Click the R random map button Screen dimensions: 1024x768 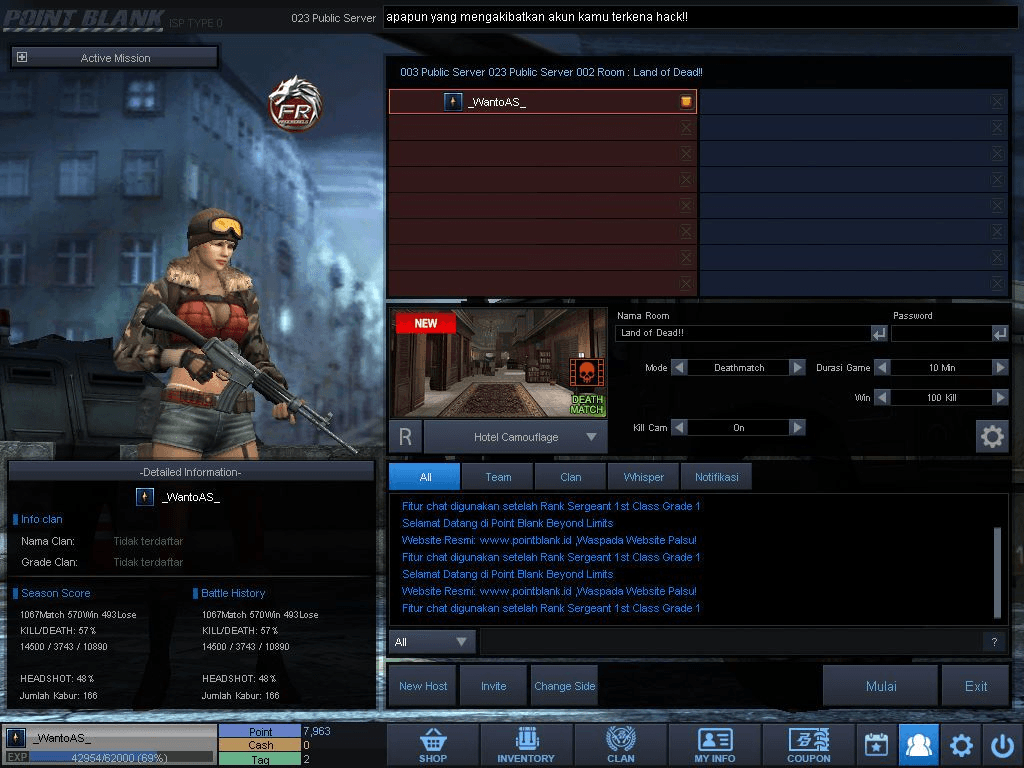tap(406, 436)
